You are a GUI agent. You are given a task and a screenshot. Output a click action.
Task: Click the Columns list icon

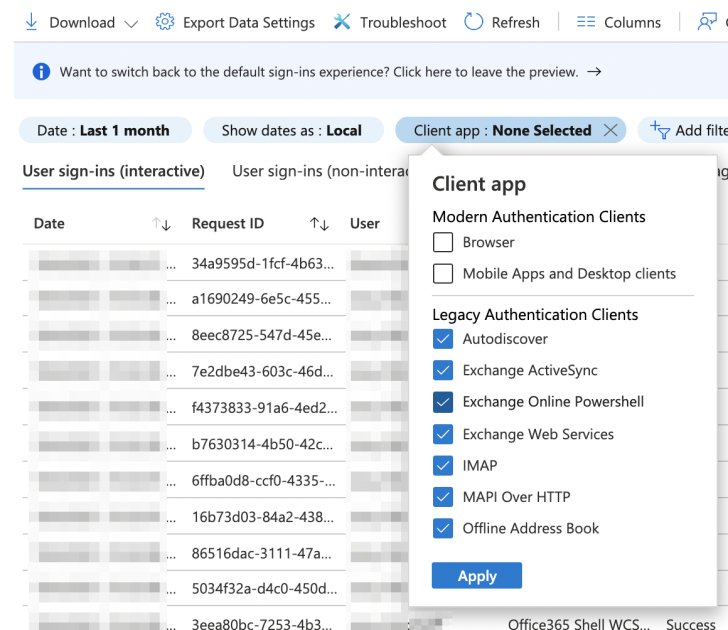point(585,22)
